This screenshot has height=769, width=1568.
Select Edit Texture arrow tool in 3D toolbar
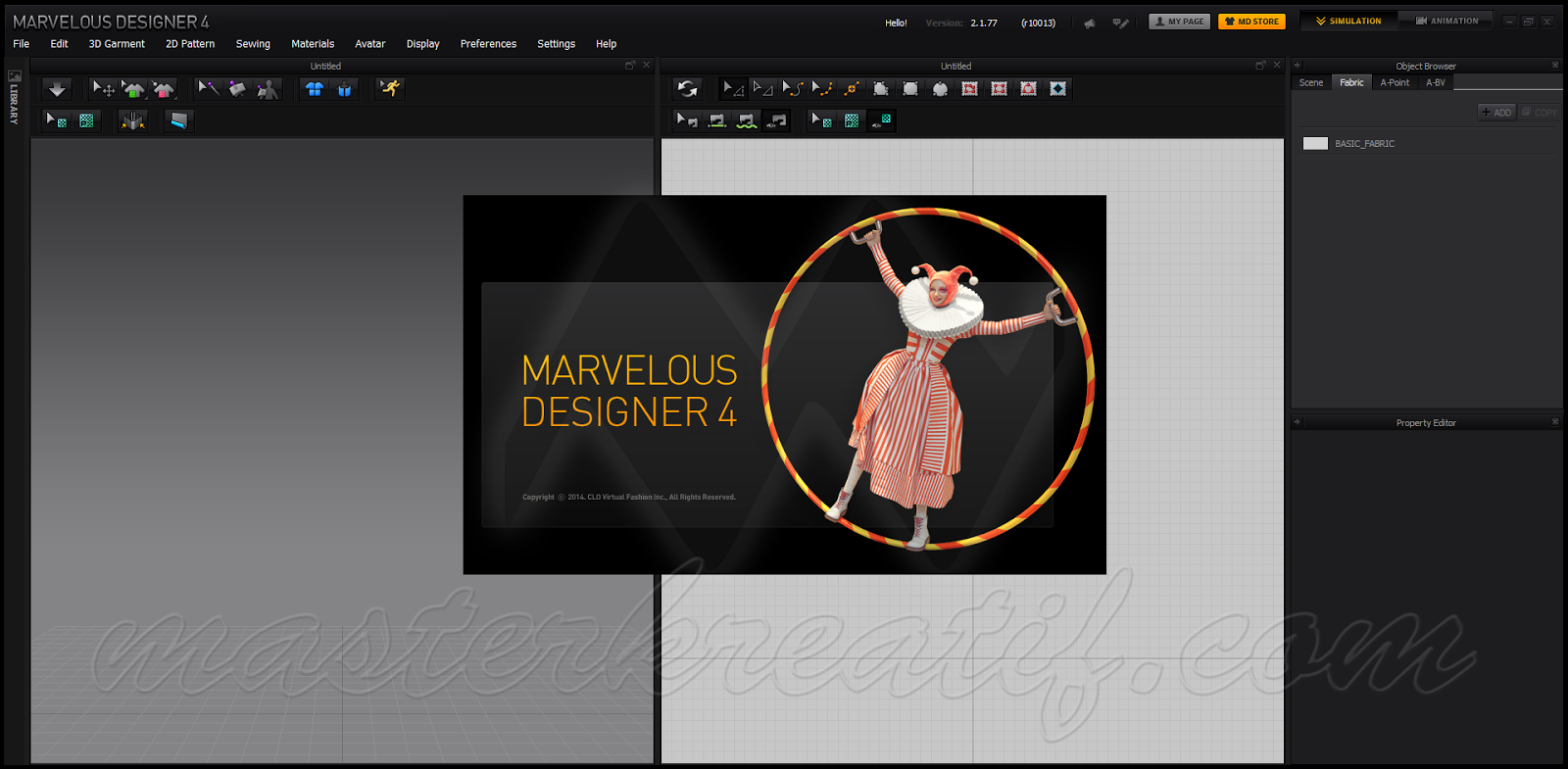[x=57, y=120]
